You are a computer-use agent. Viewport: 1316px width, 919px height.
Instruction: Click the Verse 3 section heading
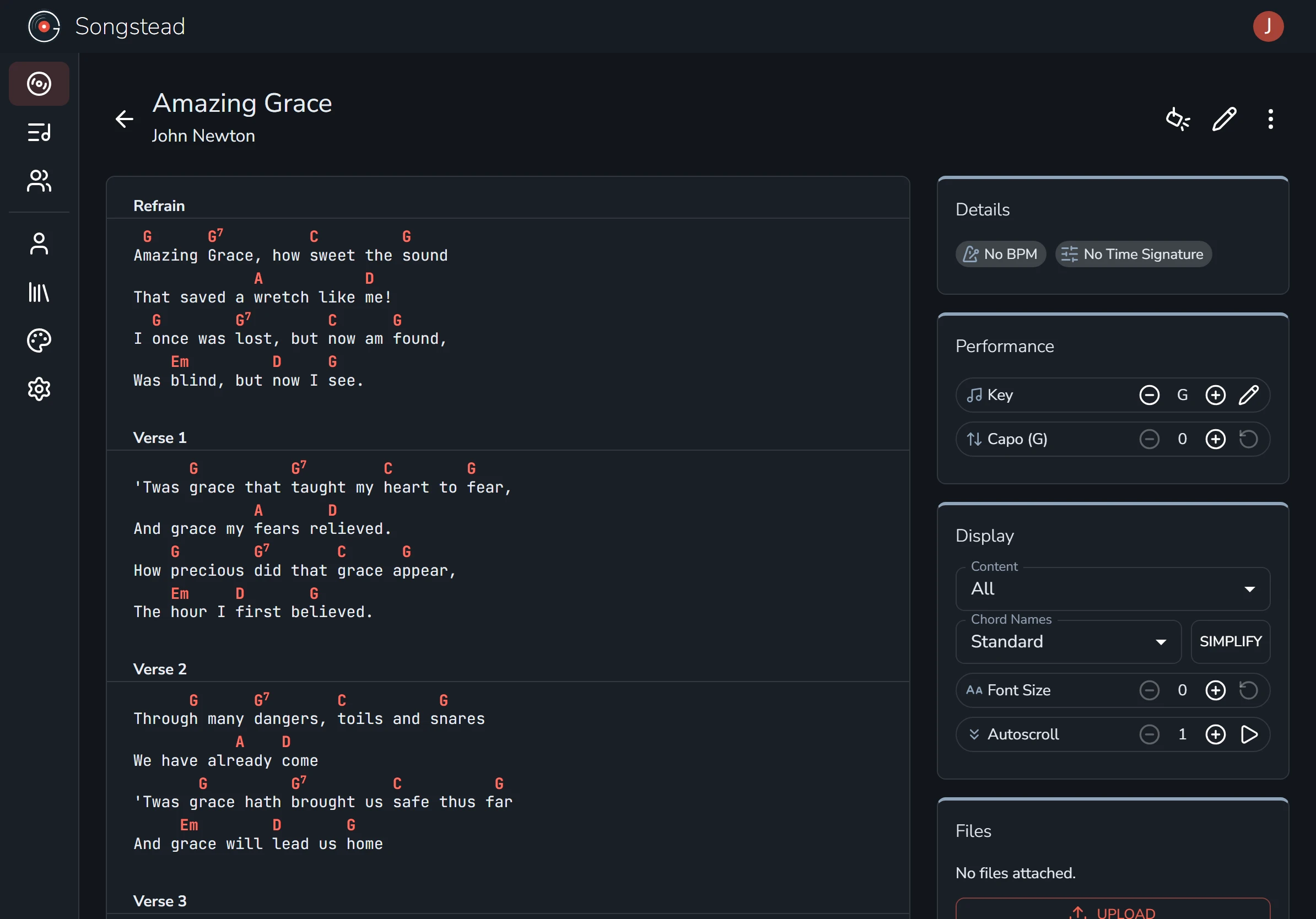(159, 901)
